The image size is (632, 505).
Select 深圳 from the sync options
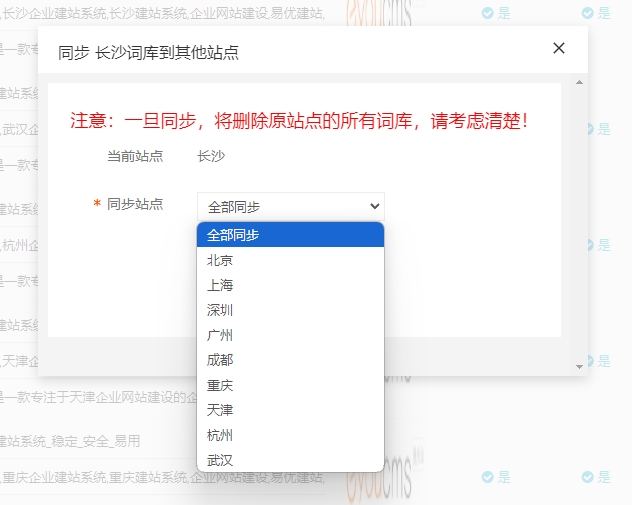point(290,310)
